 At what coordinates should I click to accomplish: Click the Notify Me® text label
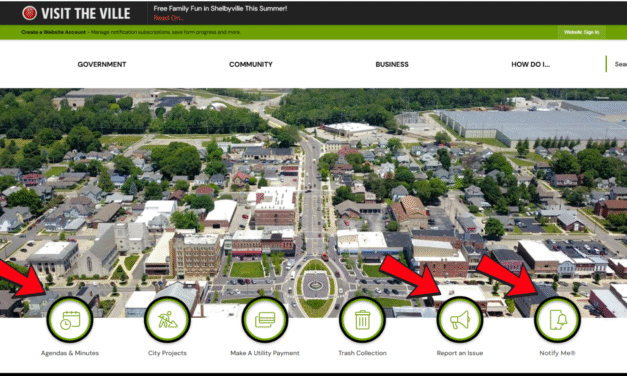coord(557,353)
